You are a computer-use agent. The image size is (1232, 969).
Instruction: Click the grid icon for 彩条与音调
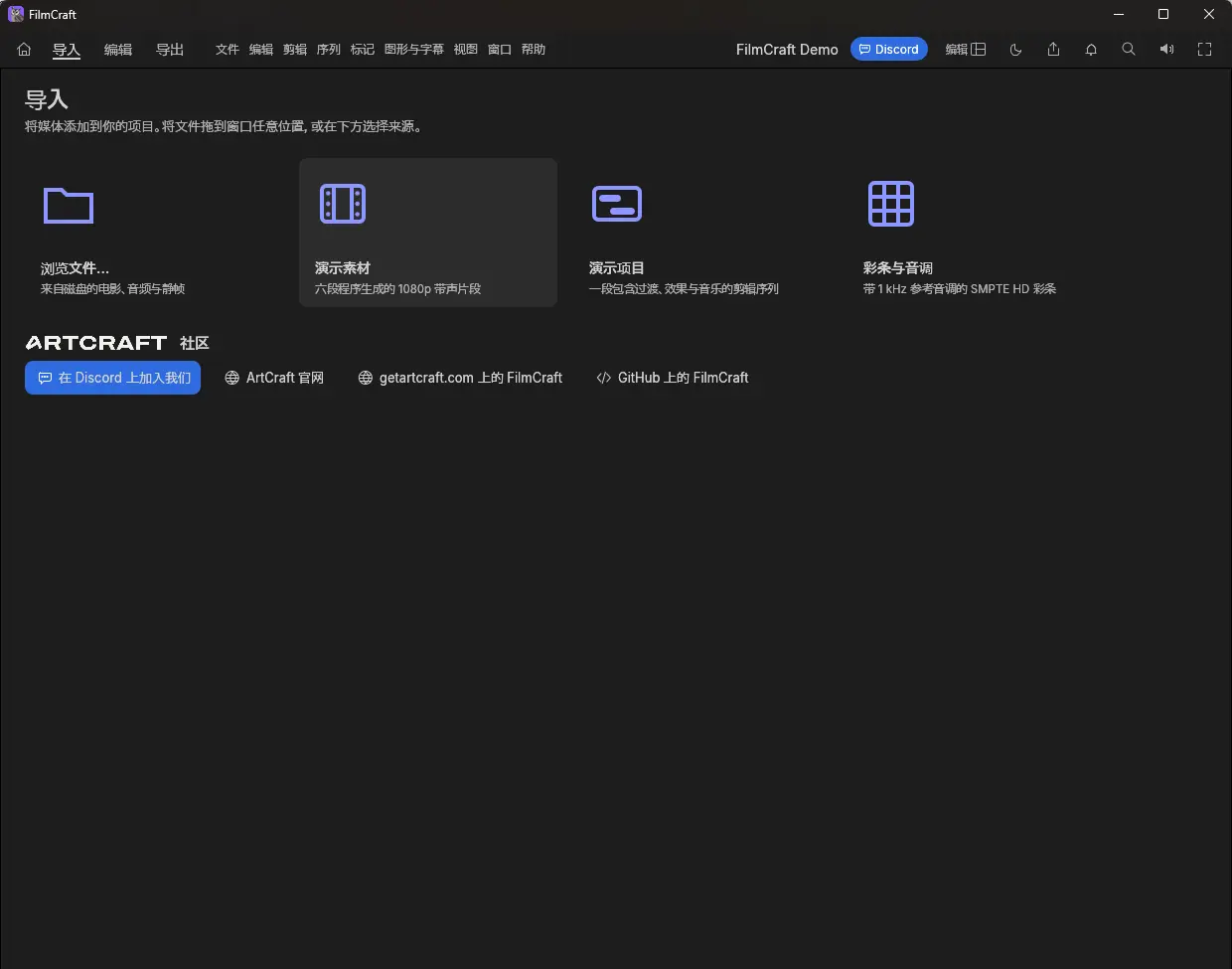(x=891, y=204)
